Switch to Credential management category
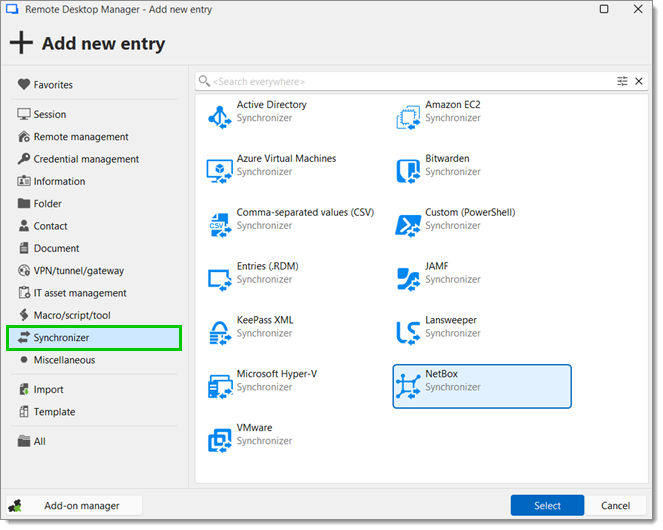This screenshot has width=663, height=530. click(86, 159)
